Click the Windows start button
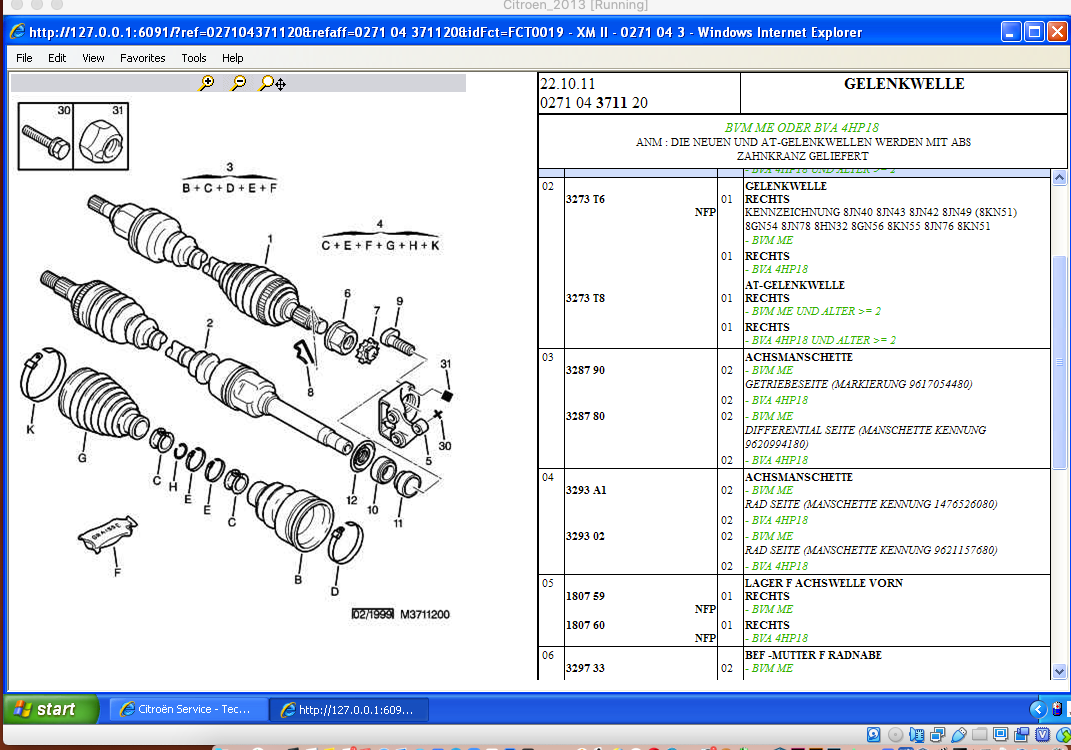The image size is (1071, 750). 51,709
